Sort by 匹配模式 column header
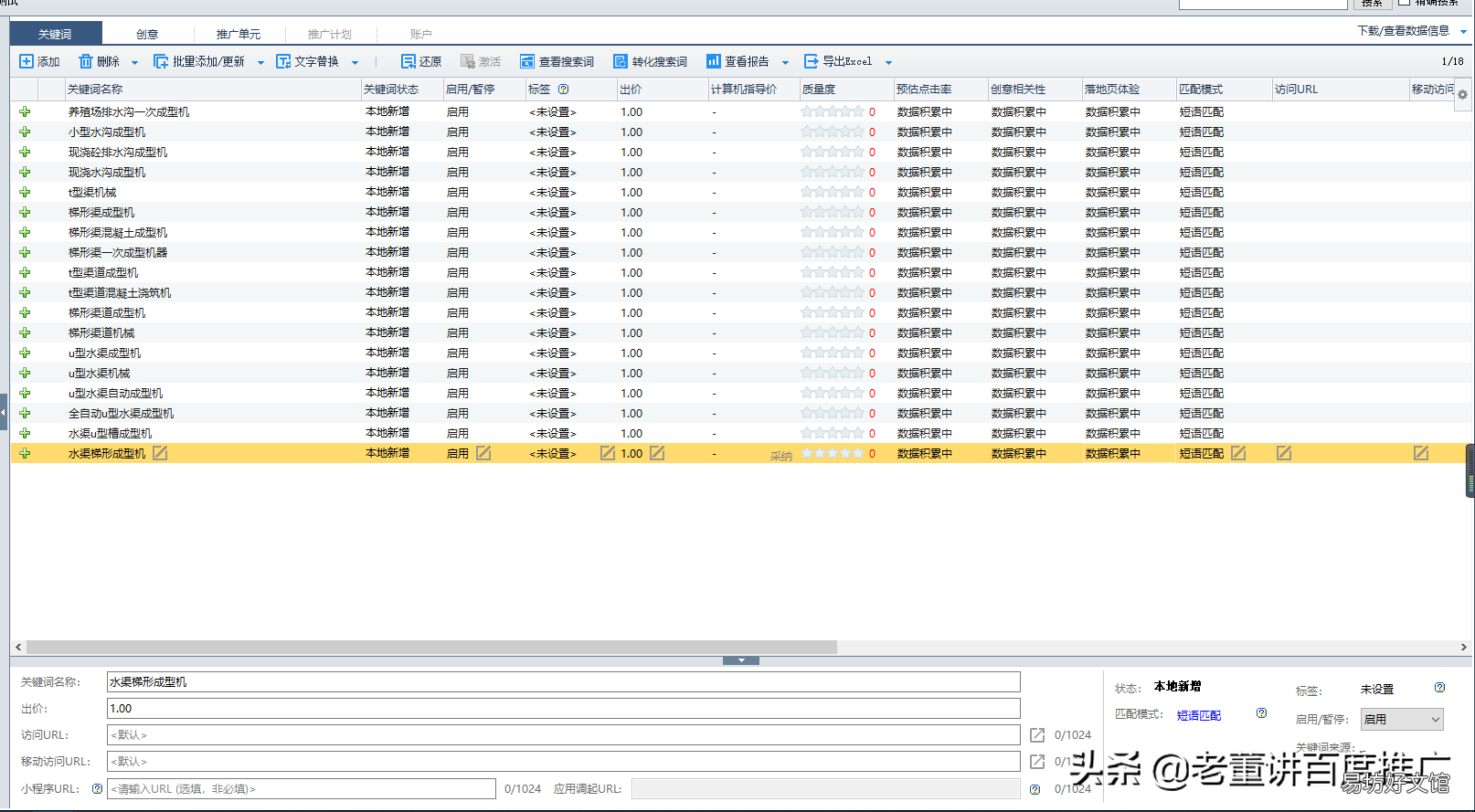The height and width of the screenshot is (812, 1475). click(x=1224, y=90)
